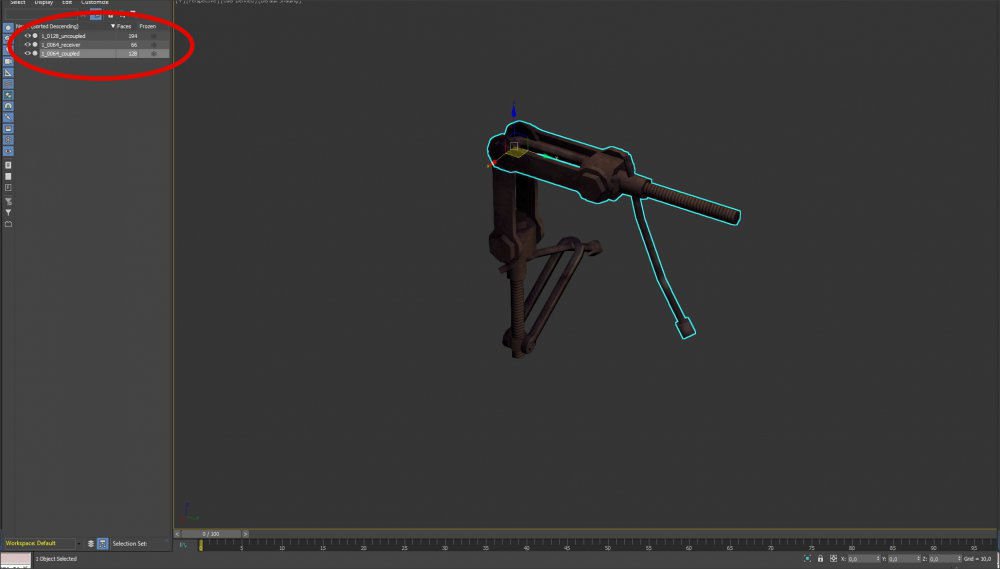Click the layer manager stack icon
This screenshot has width=1000, height=569.
pyautogui.click(x=90, y=543)
